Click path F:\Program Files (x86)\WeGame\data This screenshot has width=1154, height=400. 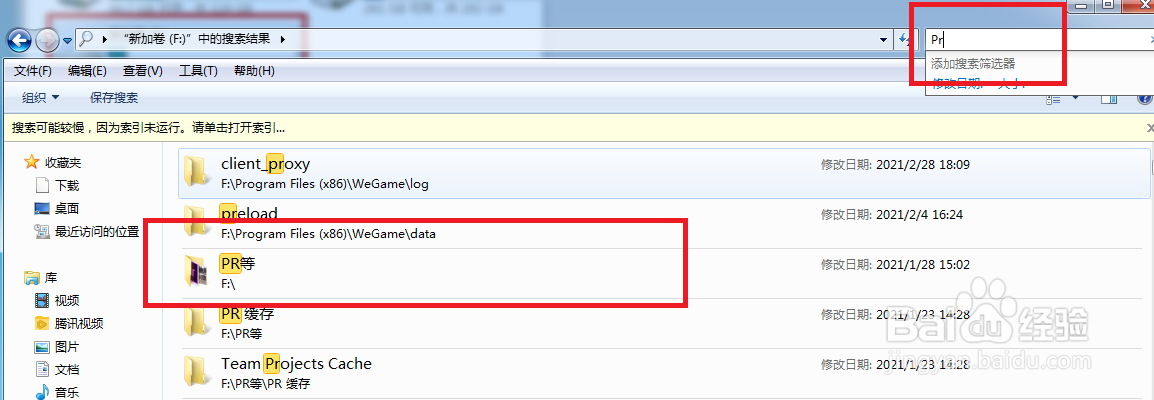point(329,234)
